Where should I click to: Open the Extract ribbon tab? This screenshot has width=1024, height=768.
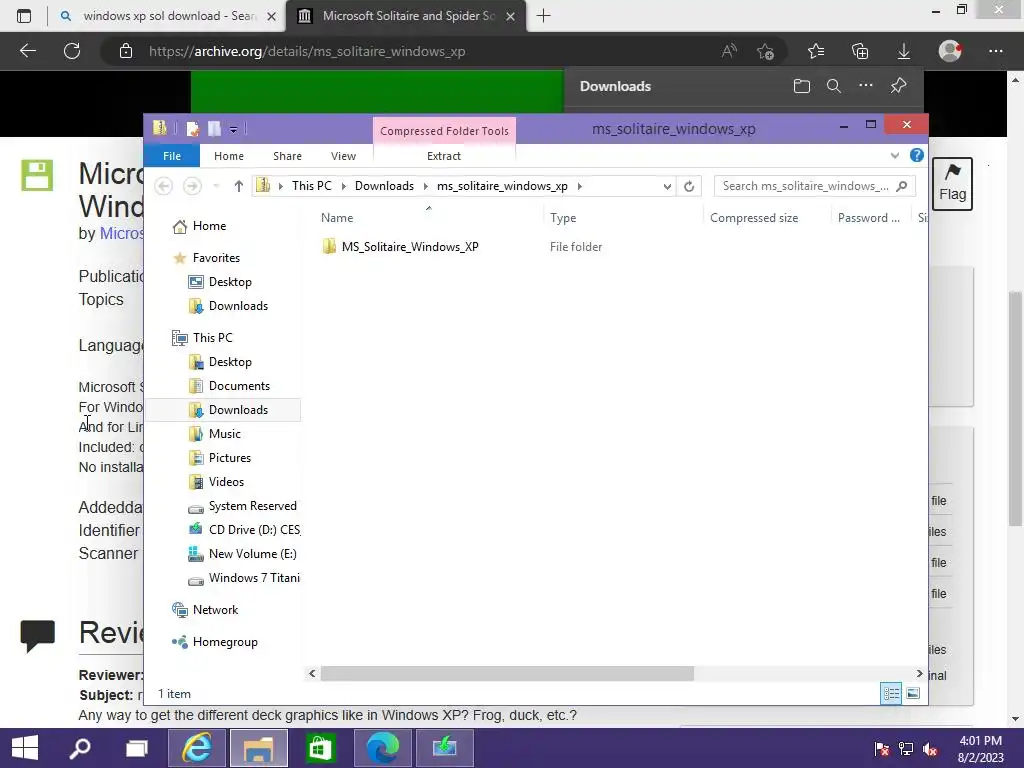[443, 156]
